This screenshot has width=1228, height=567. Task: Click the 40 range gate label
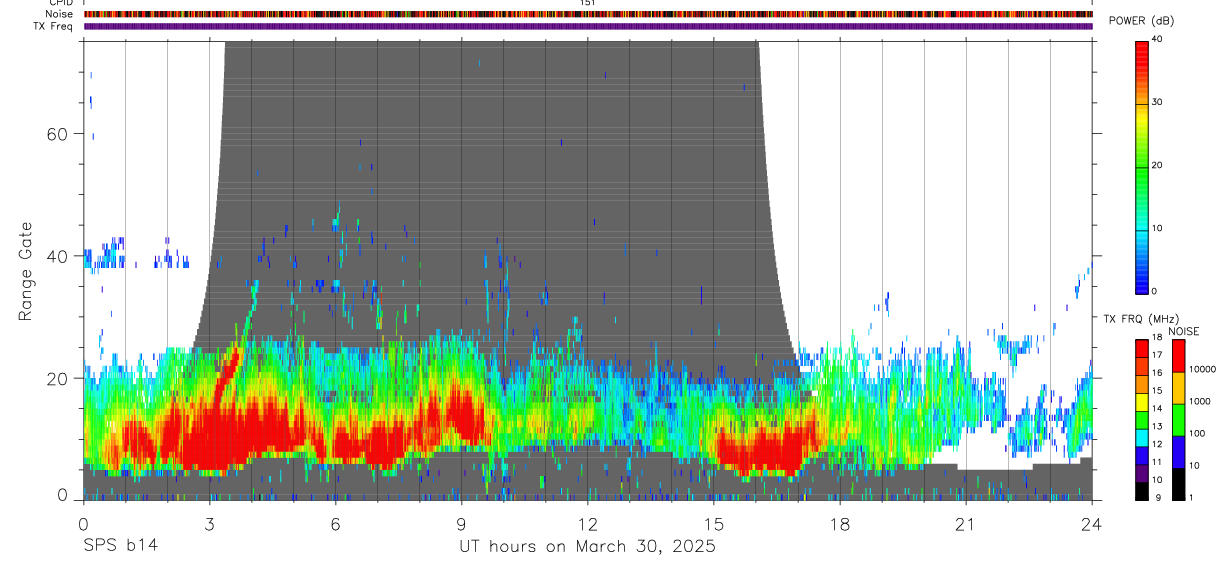(57, 256)
